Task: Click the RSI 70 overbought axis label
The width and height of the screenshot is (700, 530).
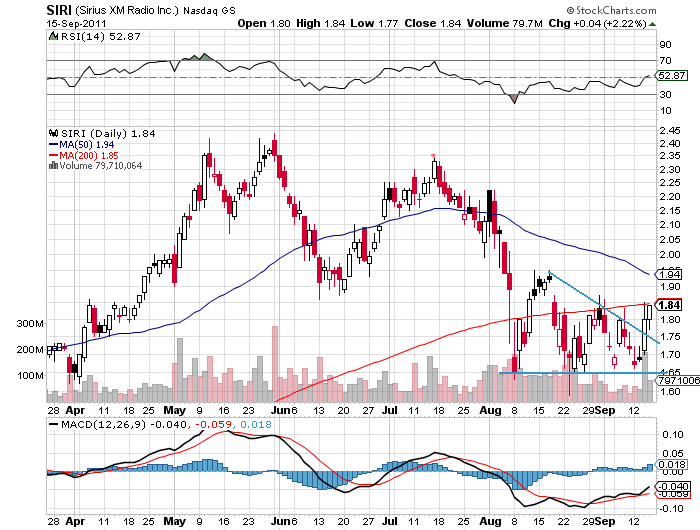Action: coord(665,60)
